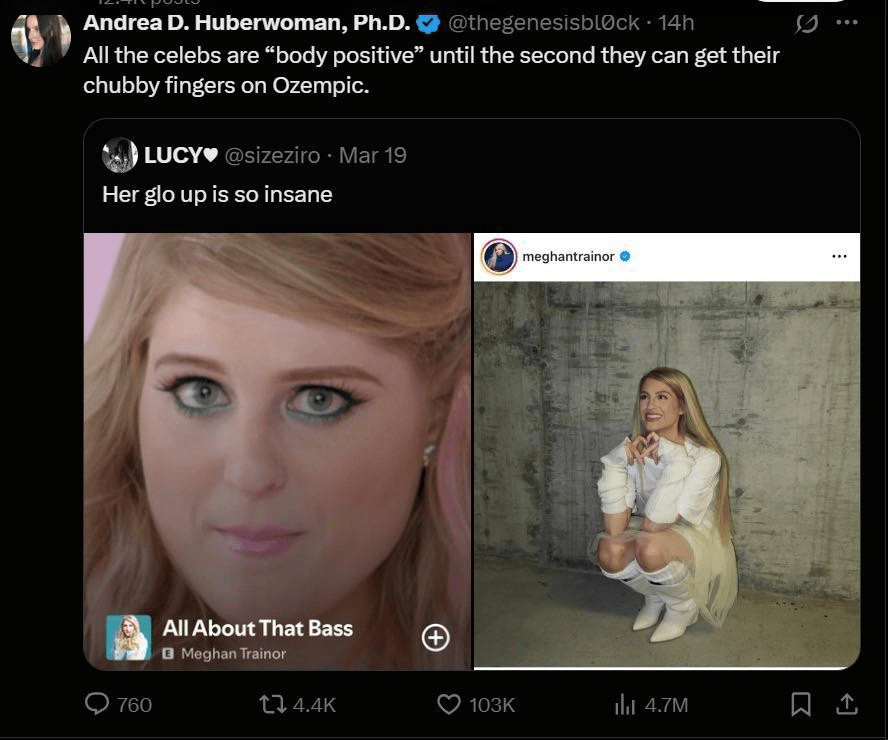Viewport: 888px width, 740px height.
Task: Reply to the tweet via comment icon
Action: (98, 704)
